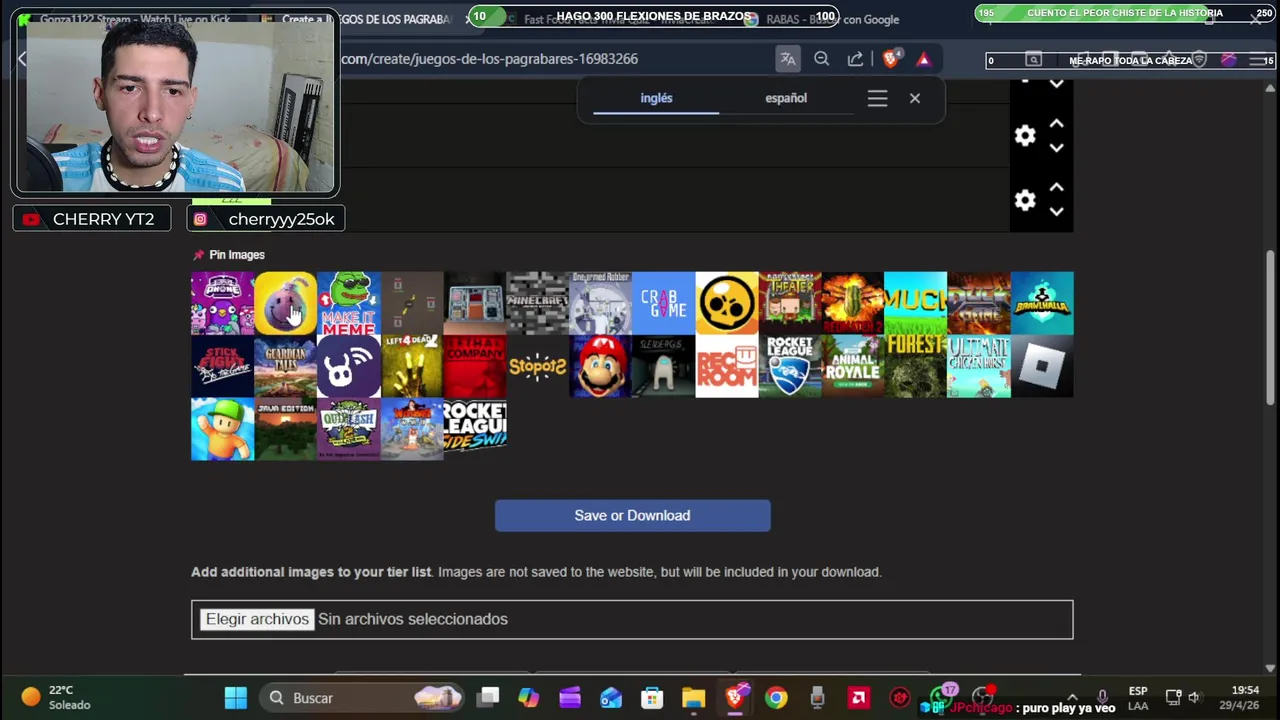Click the Brave Rewards triangle icon
Viewport: 1280px width, 720px height.
pyautogui.click(x=923, y=59)
